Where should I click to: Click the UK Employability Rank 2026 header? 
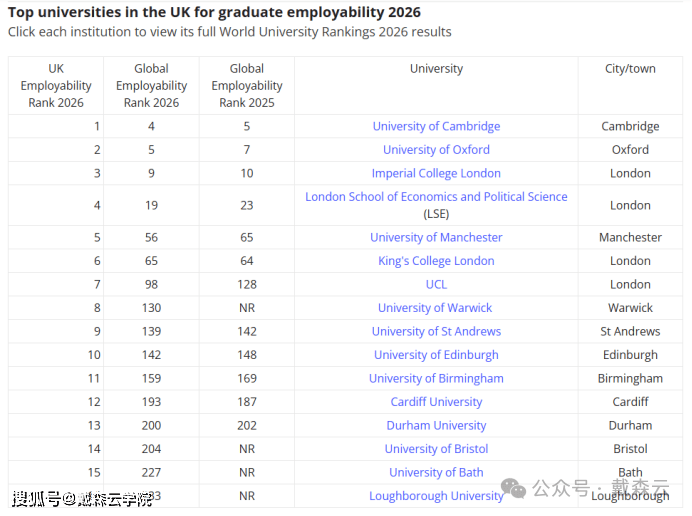tap(56, 86)
